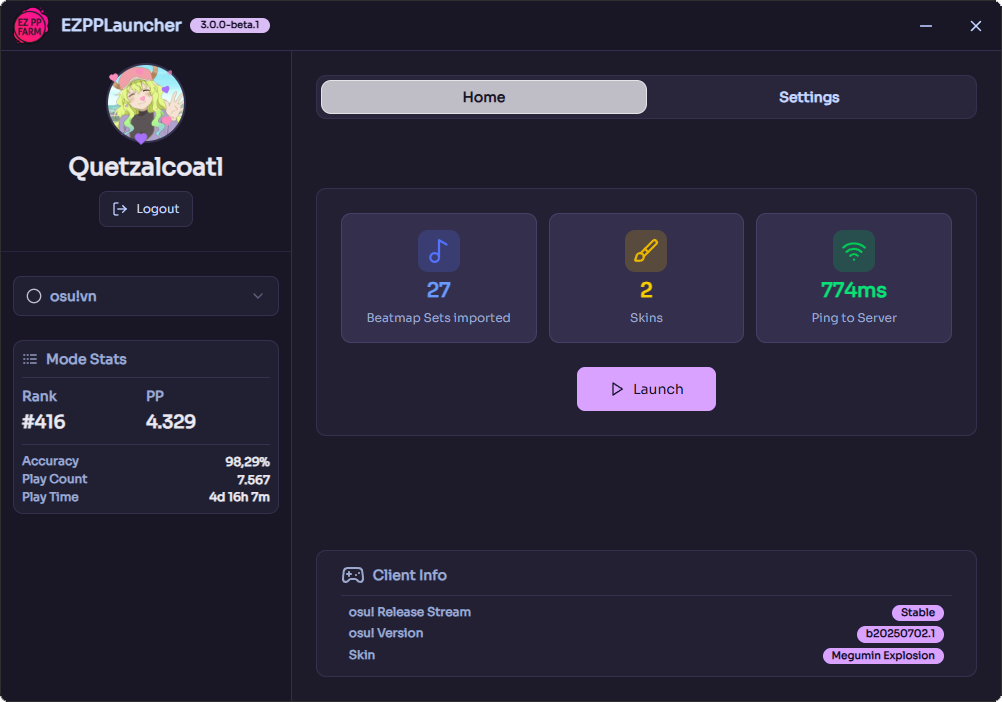The height and width of the screenshot is (702, 1002).
Task: Log out of the Quetzalcoatl account
Action: [146, 209]
